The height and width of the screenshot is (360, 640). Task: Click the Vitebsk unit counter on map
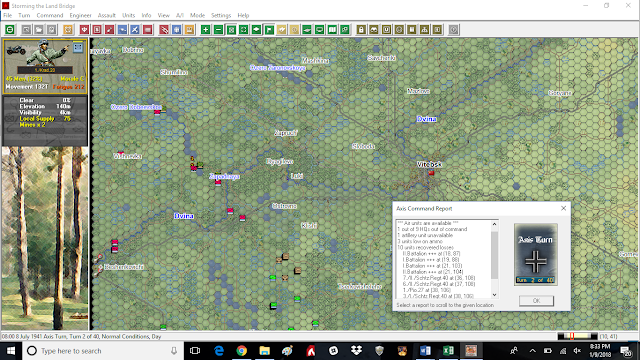[x=431, y=173]
